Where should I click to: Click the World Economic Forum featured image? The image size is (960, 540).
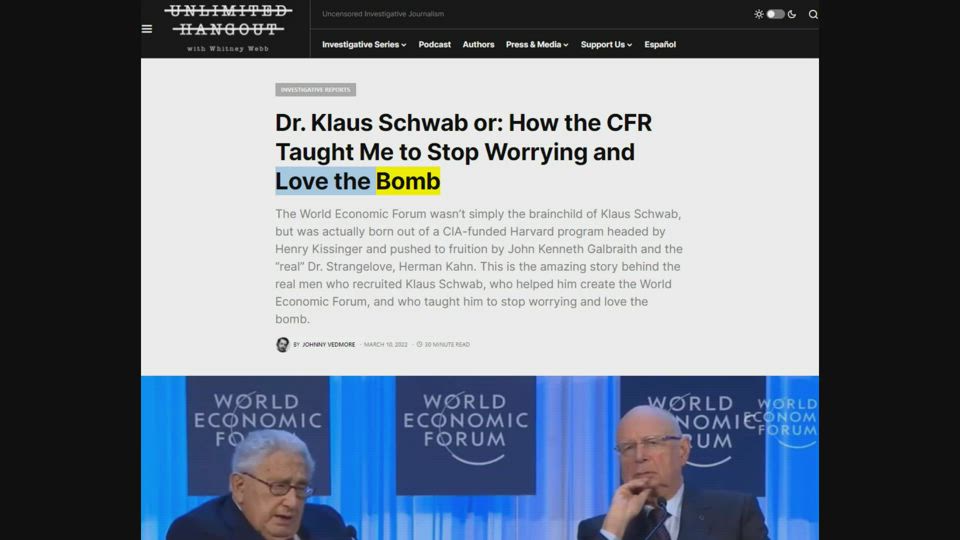(479, 457)
